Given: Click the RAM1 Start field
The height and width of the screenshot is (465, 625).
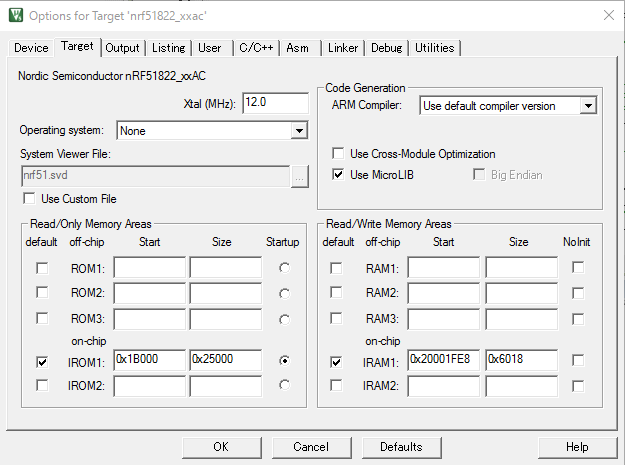Looking at the screenshot, I should [444, 267].
